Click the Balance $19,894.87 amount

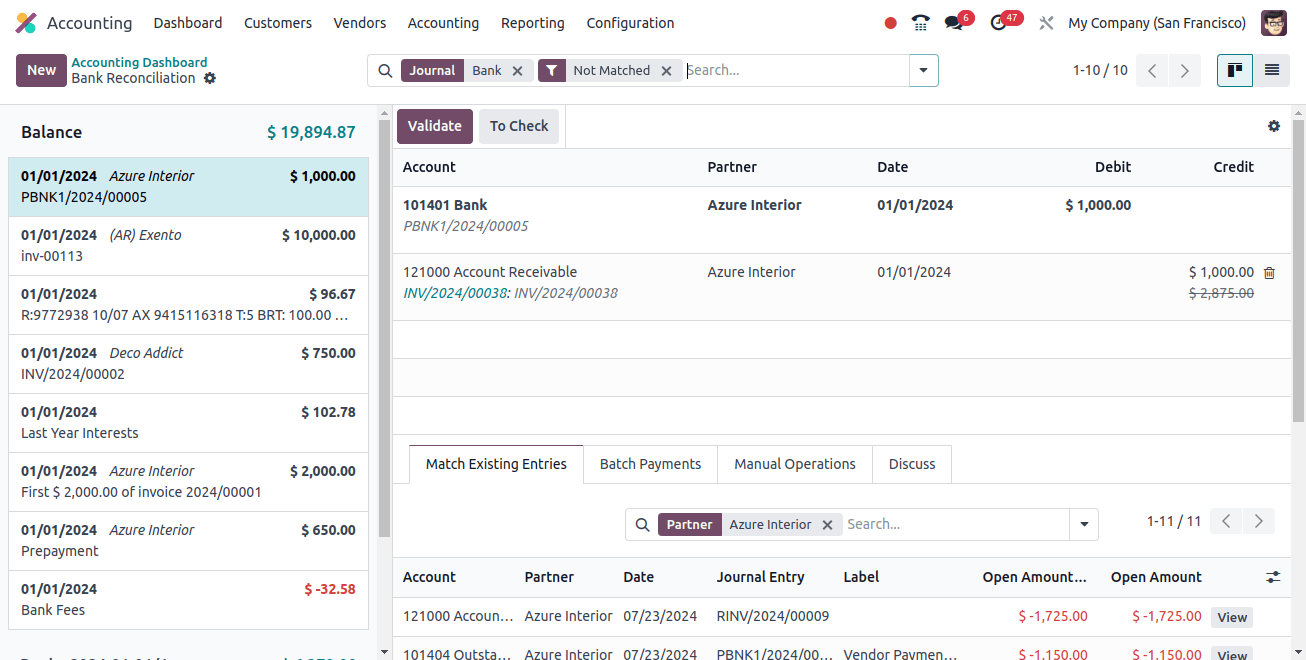(311, 132)
